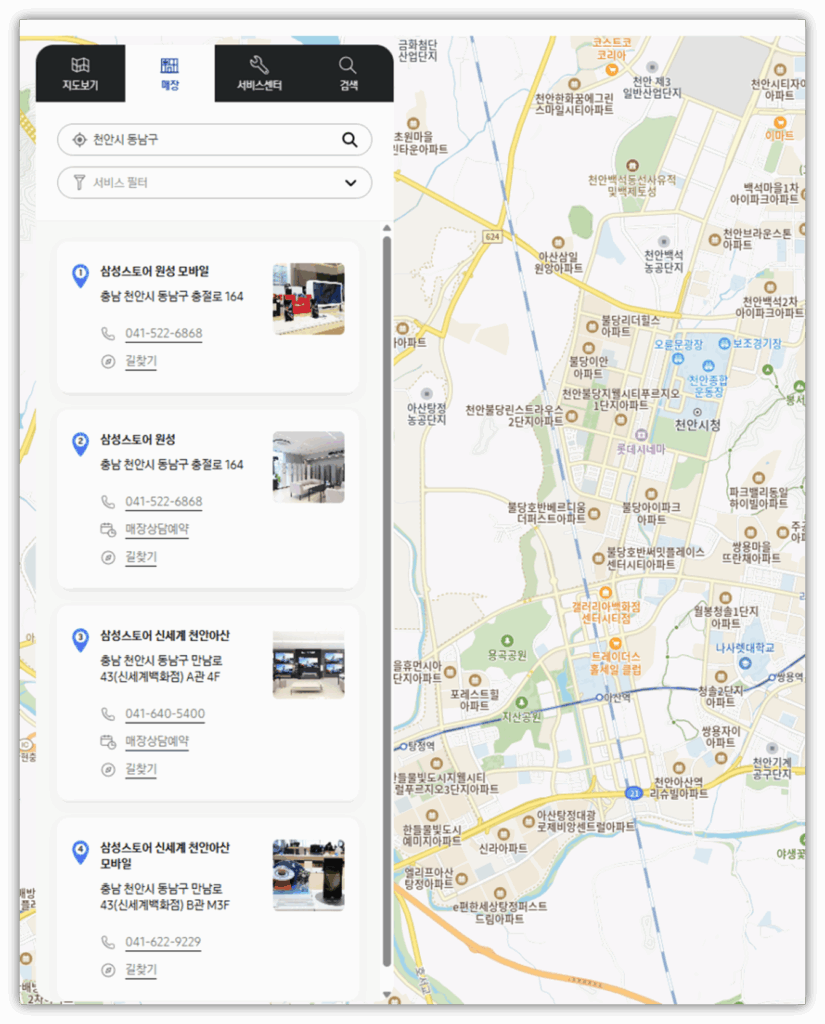Click the 천안시 동남구 location input field
The height and width of the screenshot is (1024, 825).
[x=210, y=140]
